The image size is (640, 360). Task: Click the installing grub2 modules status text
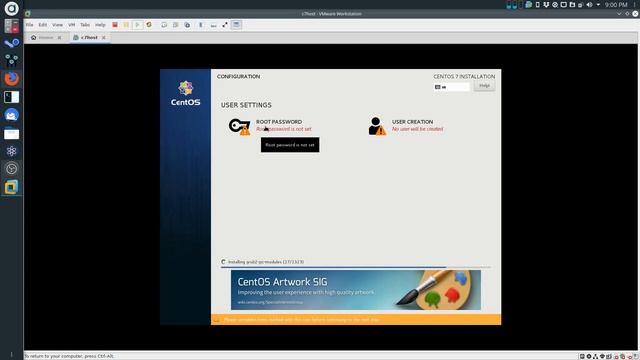[x=266, y=262]
